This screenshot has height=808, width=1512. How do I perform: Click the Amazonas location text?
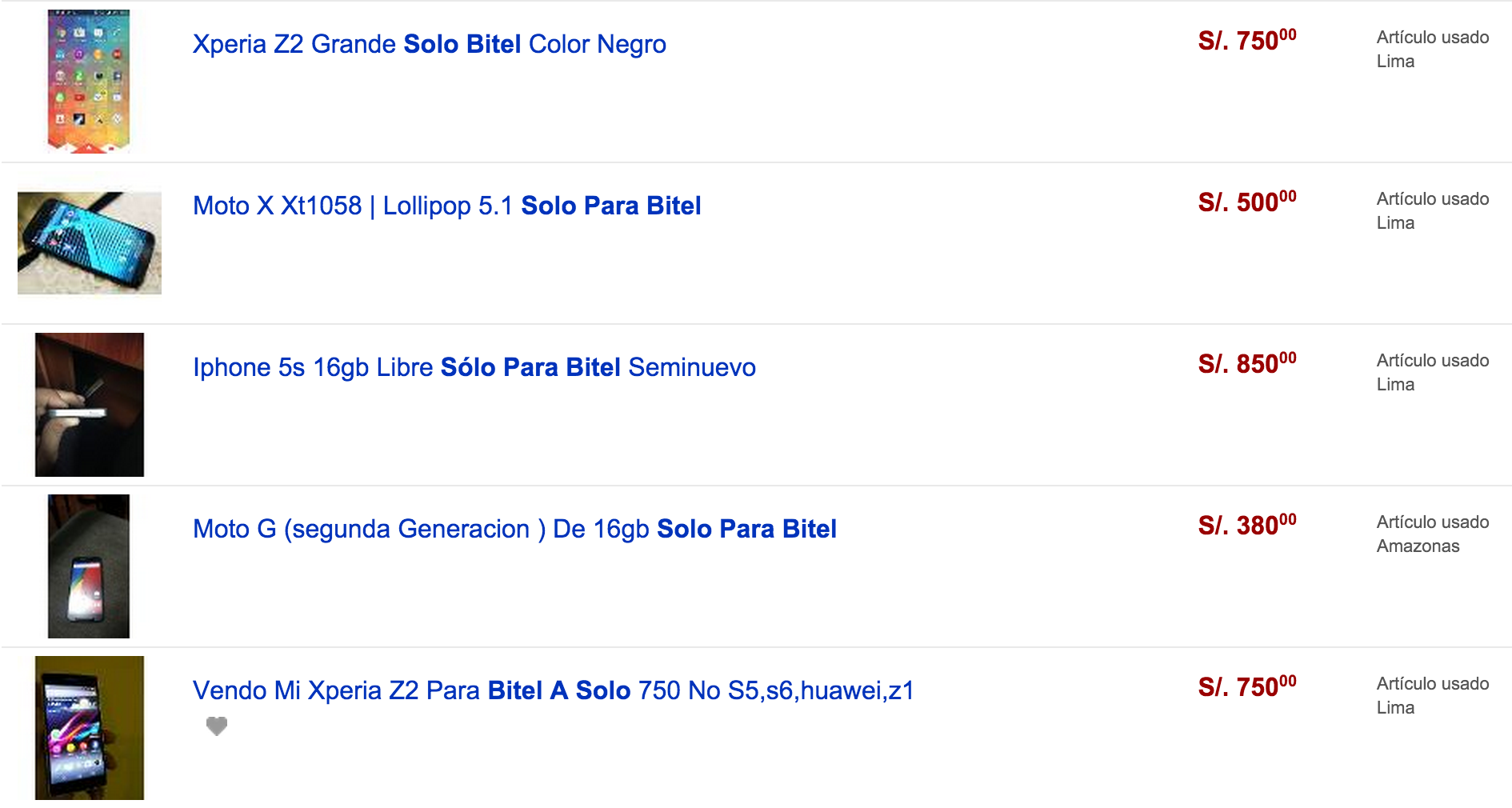[x=1418, y=546]
